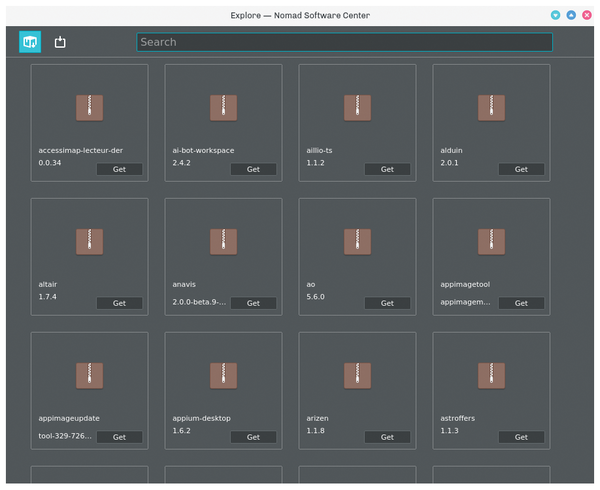Screen dimensions: 600x490
Task: Select the anavis archive icon
Action: [x=223, y=242]
